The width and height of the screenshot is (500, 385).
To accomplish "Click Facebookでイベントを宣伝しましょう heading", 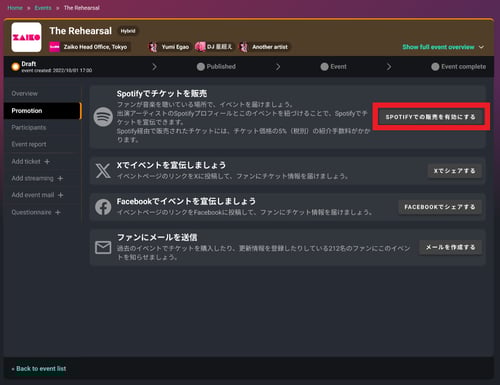I will tap(186, 201).
